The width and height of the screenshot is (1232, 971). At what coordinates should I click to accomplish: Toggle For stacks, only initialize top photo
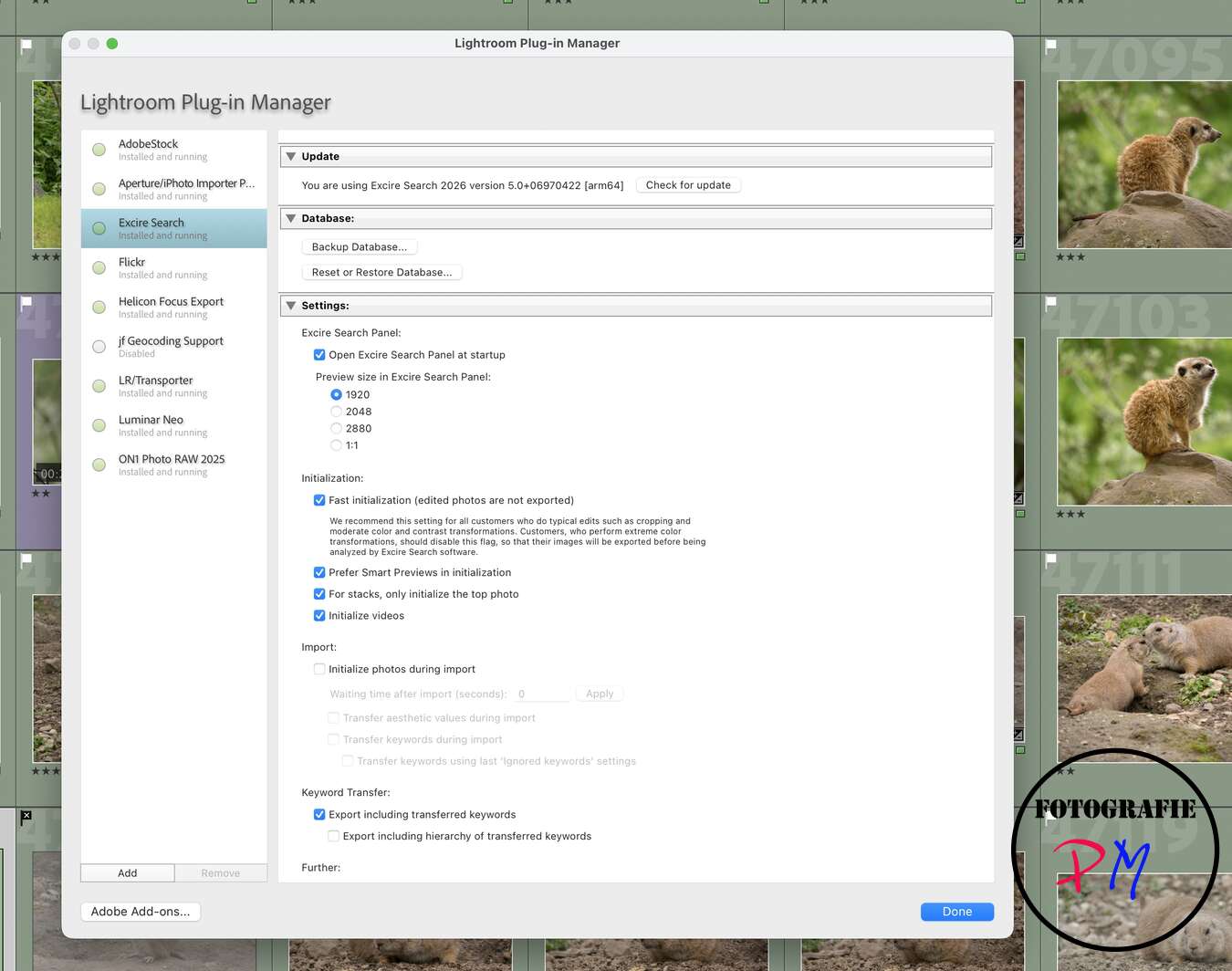(319, 594)
